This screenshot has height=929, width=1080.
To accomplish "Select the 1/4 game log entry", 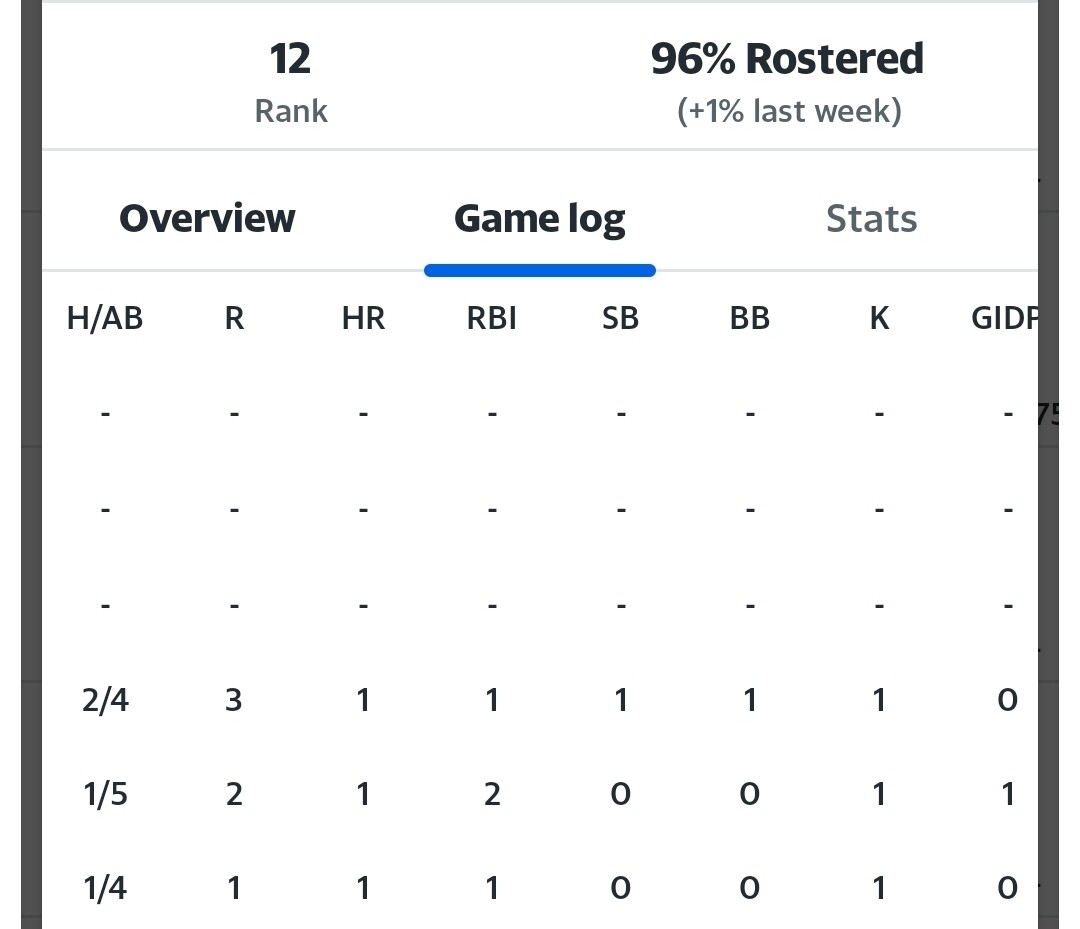I will click(105, 888).
